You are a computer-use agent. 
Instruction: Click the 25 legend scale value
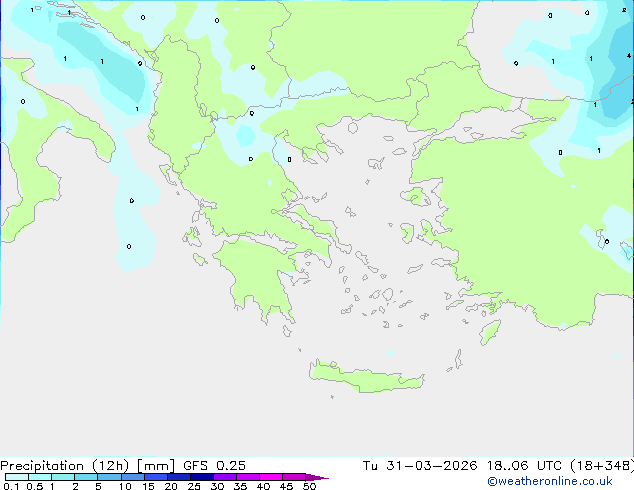pos(194,486)
